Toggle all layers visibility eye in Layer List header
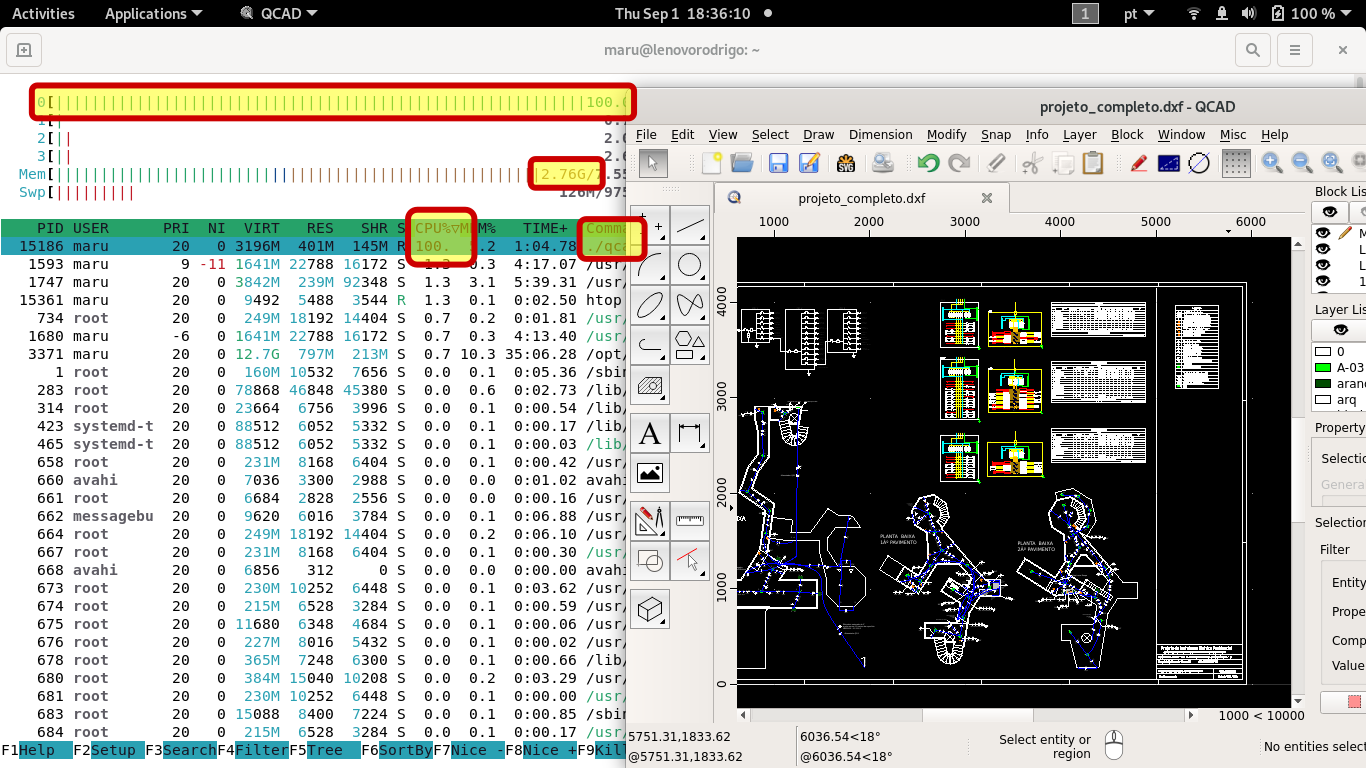 [x=1341, y=330]
